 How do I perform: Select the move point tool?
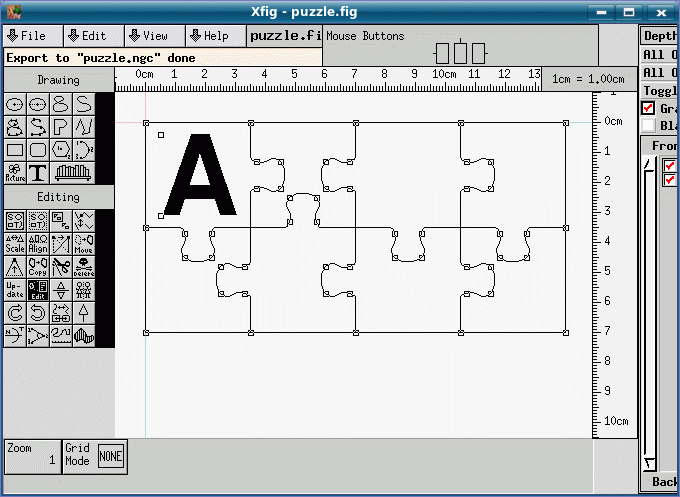tap(61, 244)
